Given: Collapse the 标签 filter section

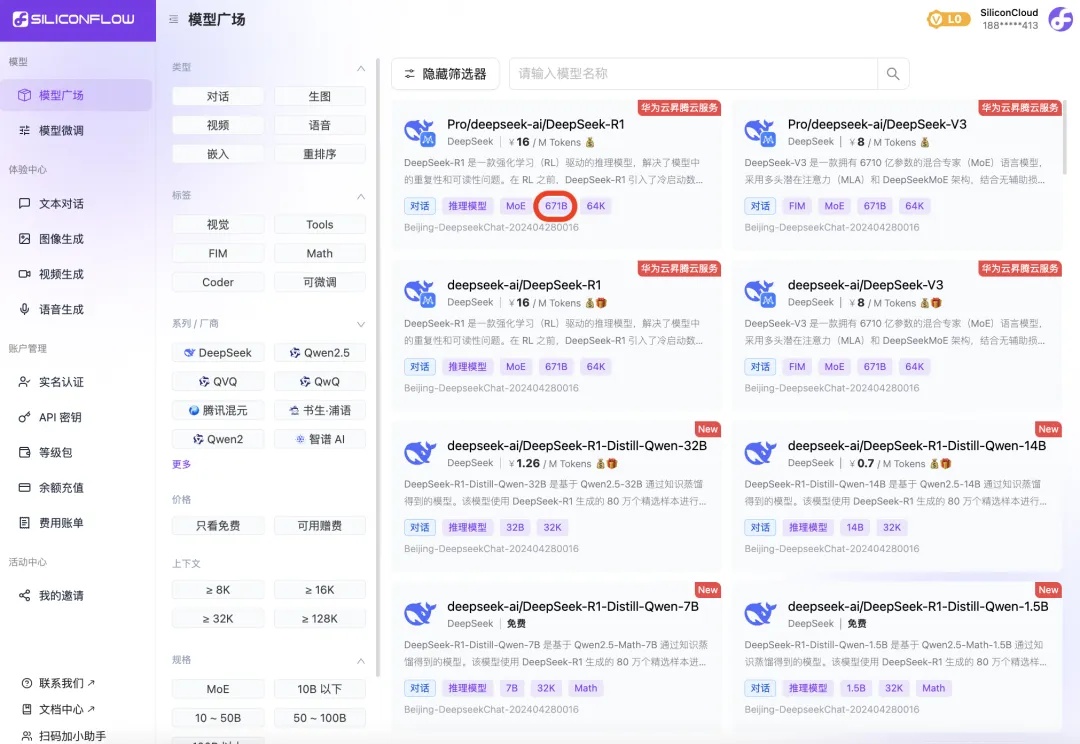Looking at the screenshot, I should tap(361, 196).
